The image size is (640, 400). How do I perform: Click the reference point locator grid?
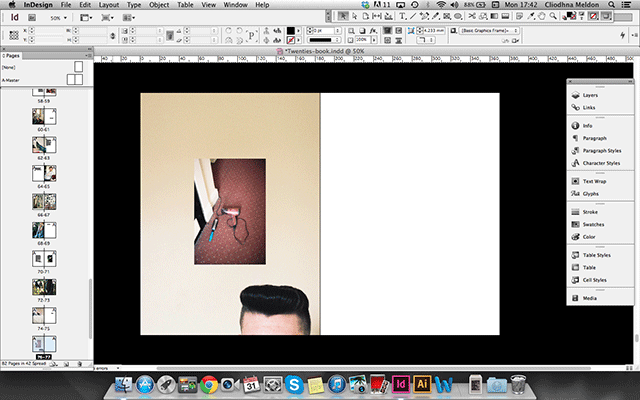click(x=14, y=35)
